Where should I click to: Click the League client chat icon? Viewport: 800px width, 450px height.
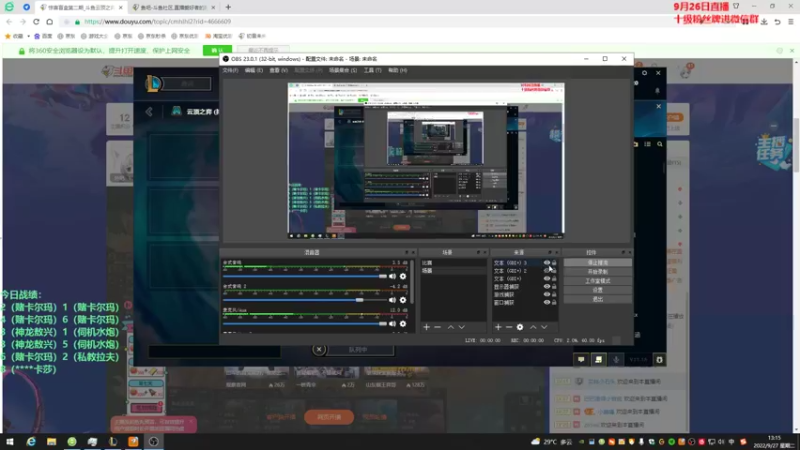[x=581, y=360]
